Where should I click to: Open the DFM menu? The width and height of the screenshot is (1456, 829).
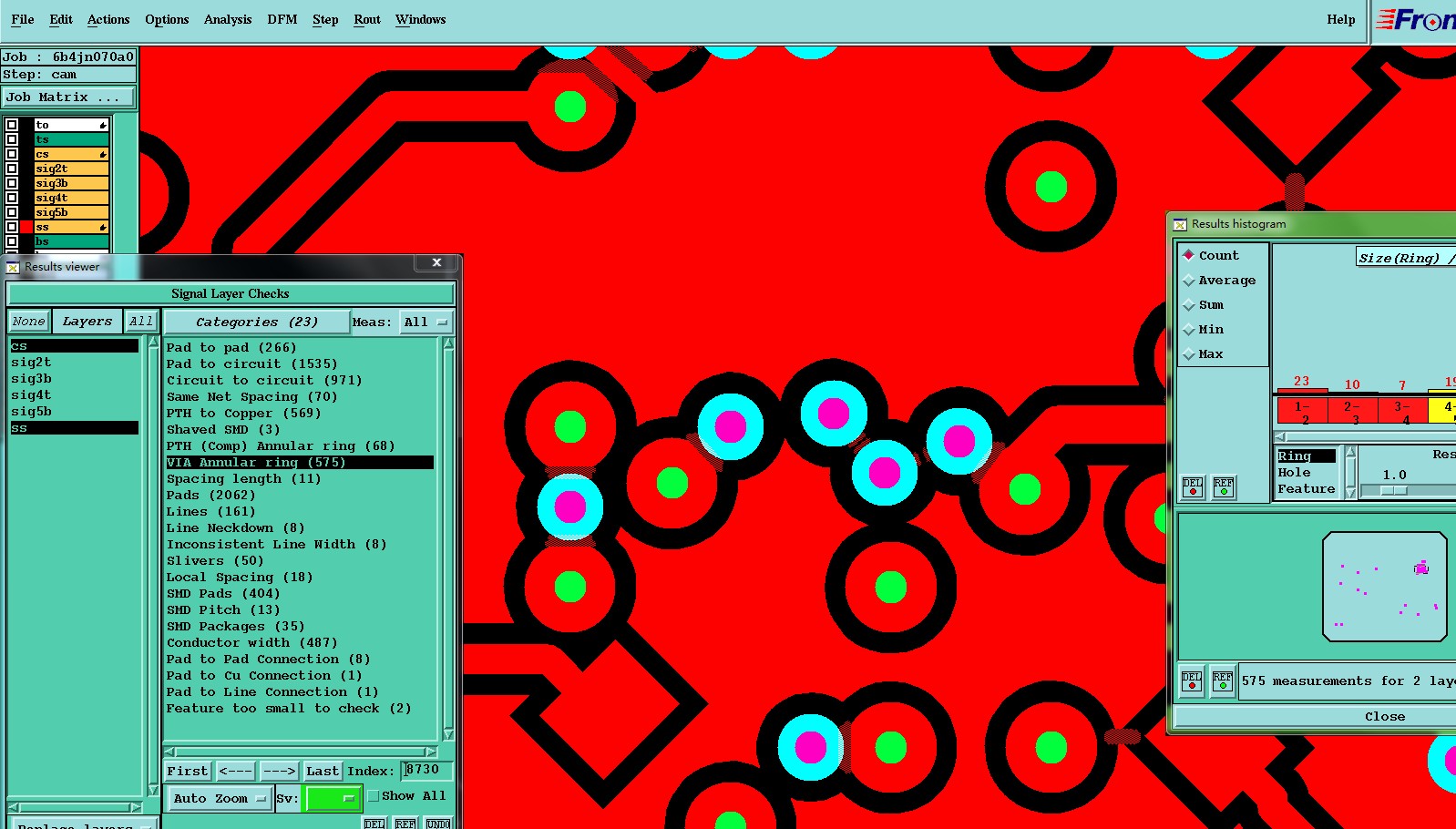click(282, 19)
